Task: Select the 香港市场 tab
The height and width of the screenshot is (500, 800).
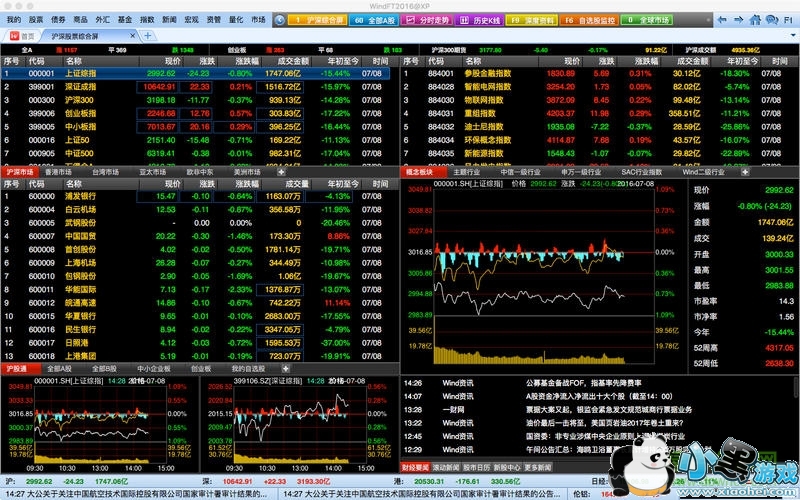Action: click(59, 172)
